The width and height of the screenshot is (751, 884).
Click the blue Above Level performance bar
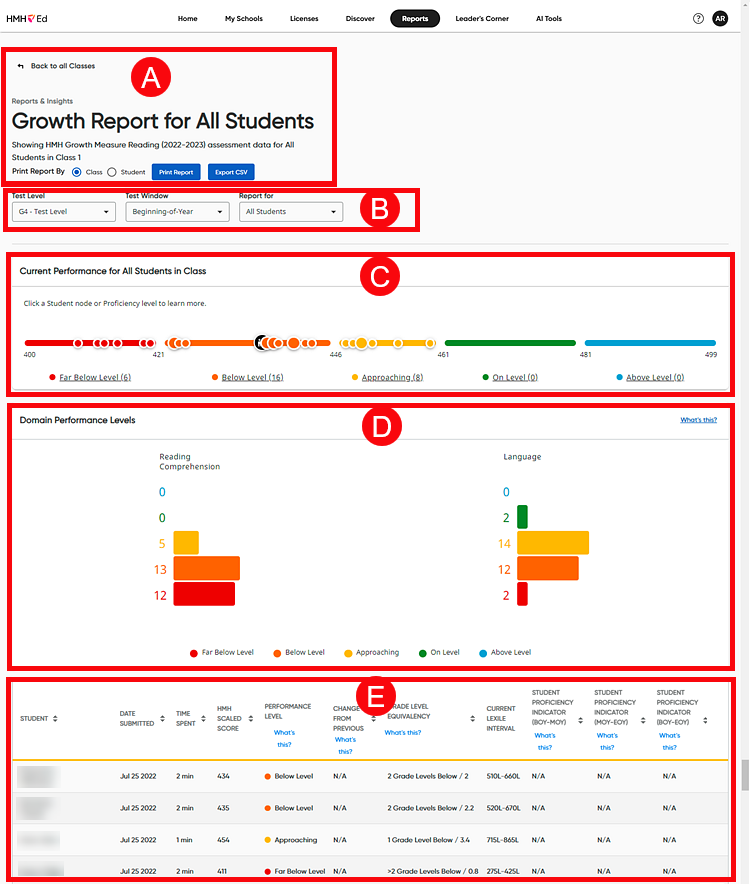[650, 343]
